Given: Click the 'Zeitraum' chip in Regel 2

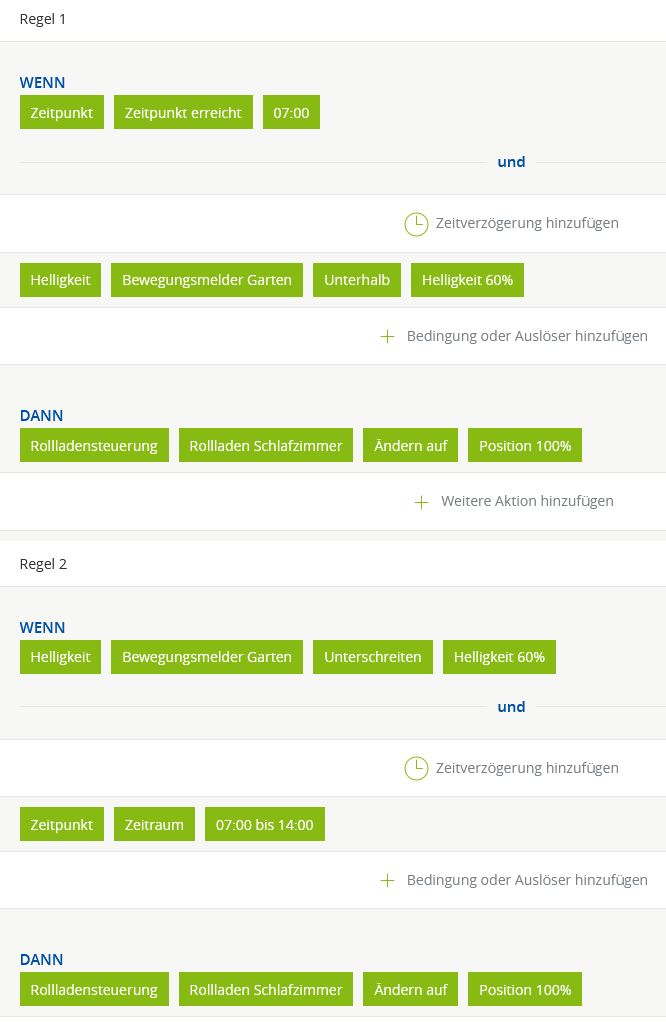Looking at the screenshot, I should (x=154, y=825).
